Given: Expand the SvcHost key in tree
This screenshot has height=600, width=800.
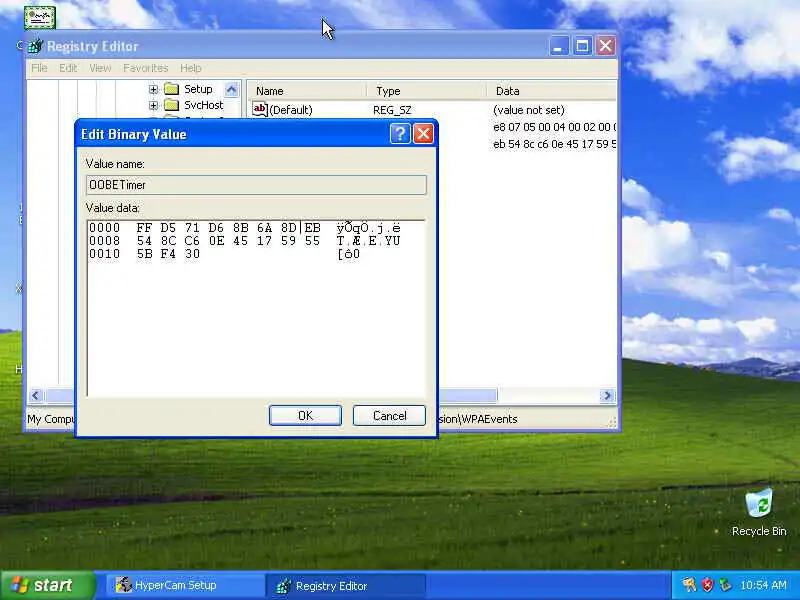Looking at the screenshot, I should click(x=153, y=105).
